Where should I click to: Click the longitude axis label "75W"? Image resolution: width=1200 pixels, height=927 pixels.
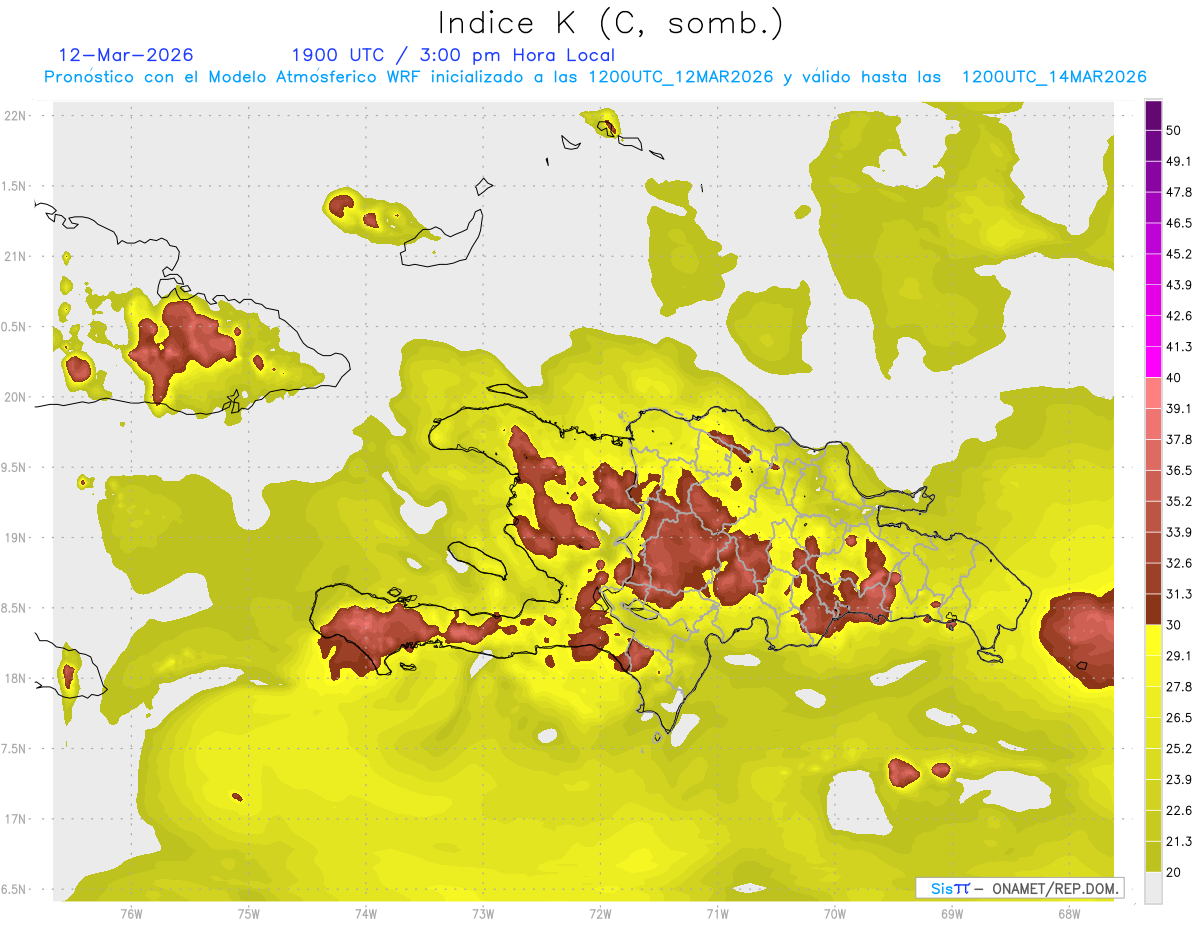click(x=248, y=913)
